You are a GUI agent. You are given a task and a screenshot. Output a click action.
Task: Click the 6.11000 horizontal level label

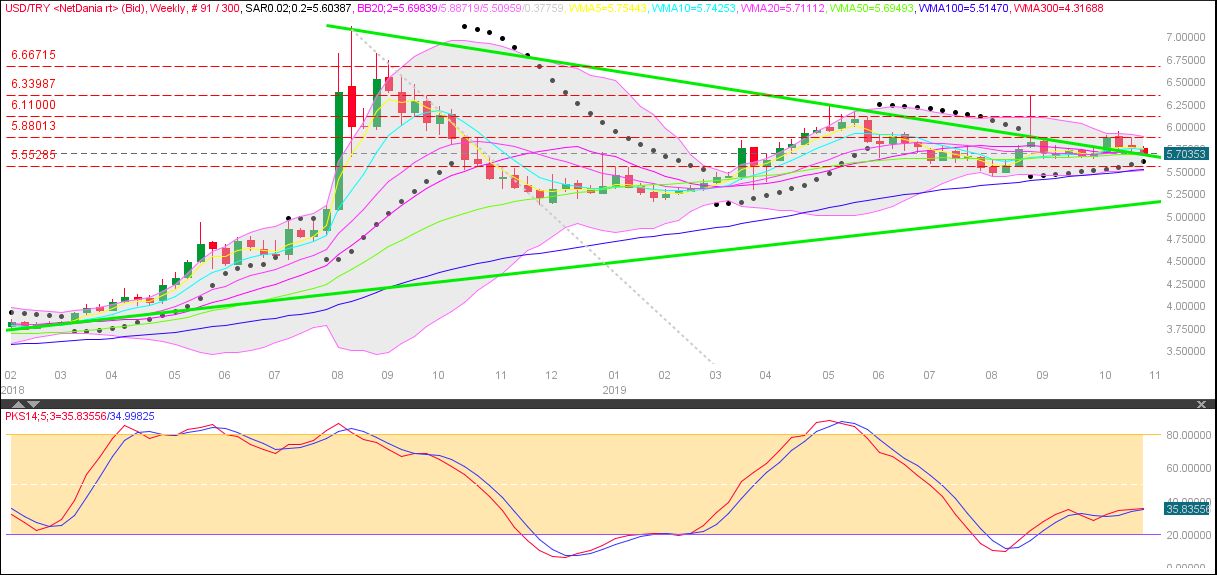pos(34,105)
